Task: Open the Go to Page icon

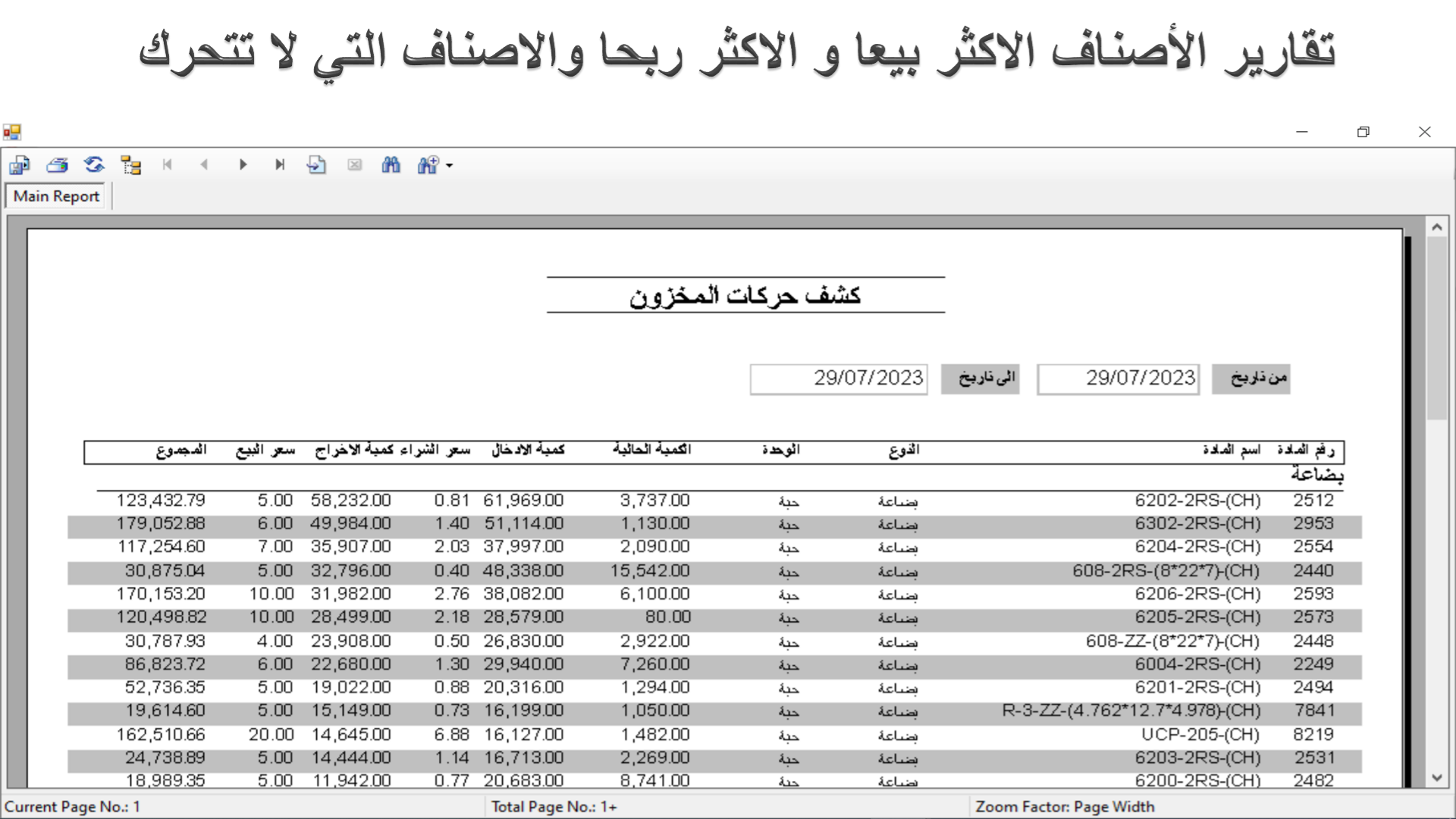Action: click(x=316, y=165)
